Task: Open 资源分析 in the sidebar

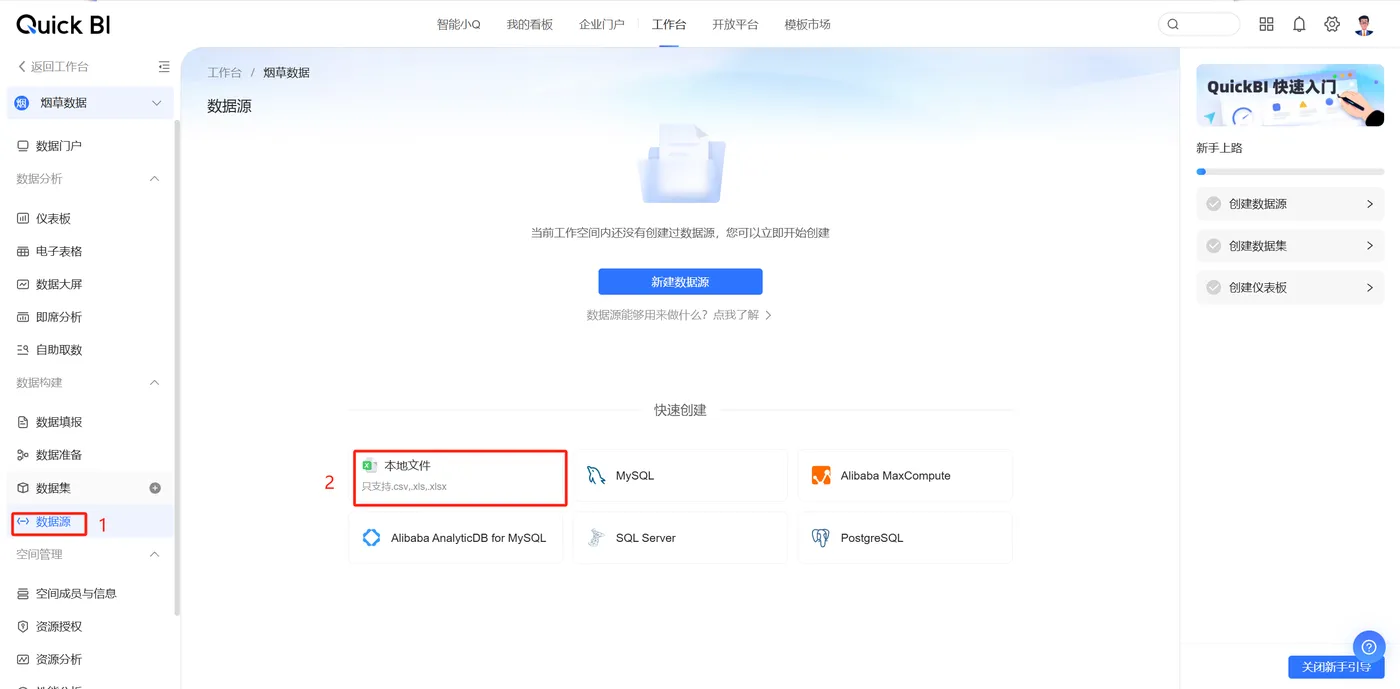Action: click(59, 659)
